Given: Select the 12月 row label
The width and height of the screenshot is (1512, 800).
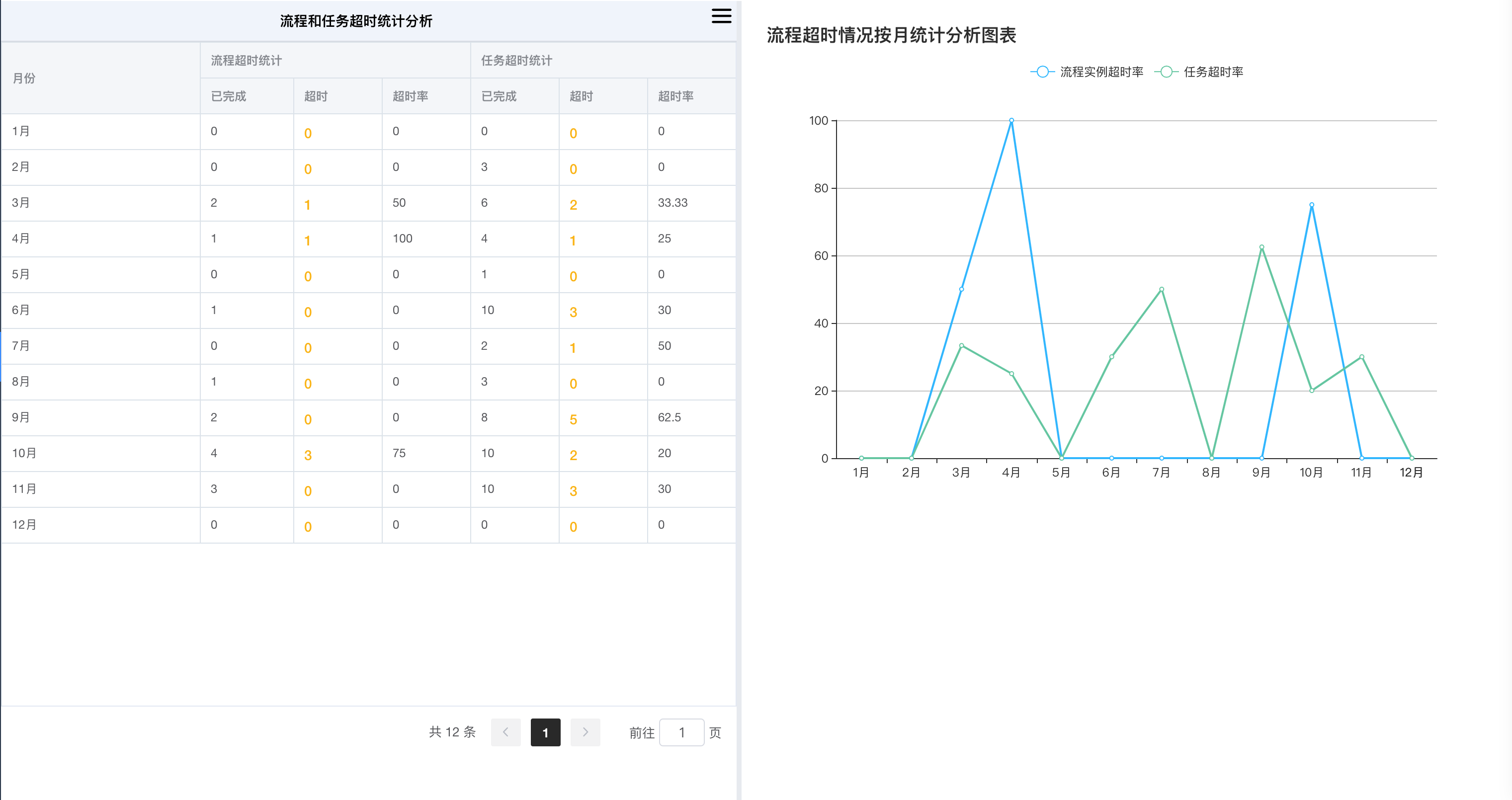Looking at the screenshot, I should 24,525.
